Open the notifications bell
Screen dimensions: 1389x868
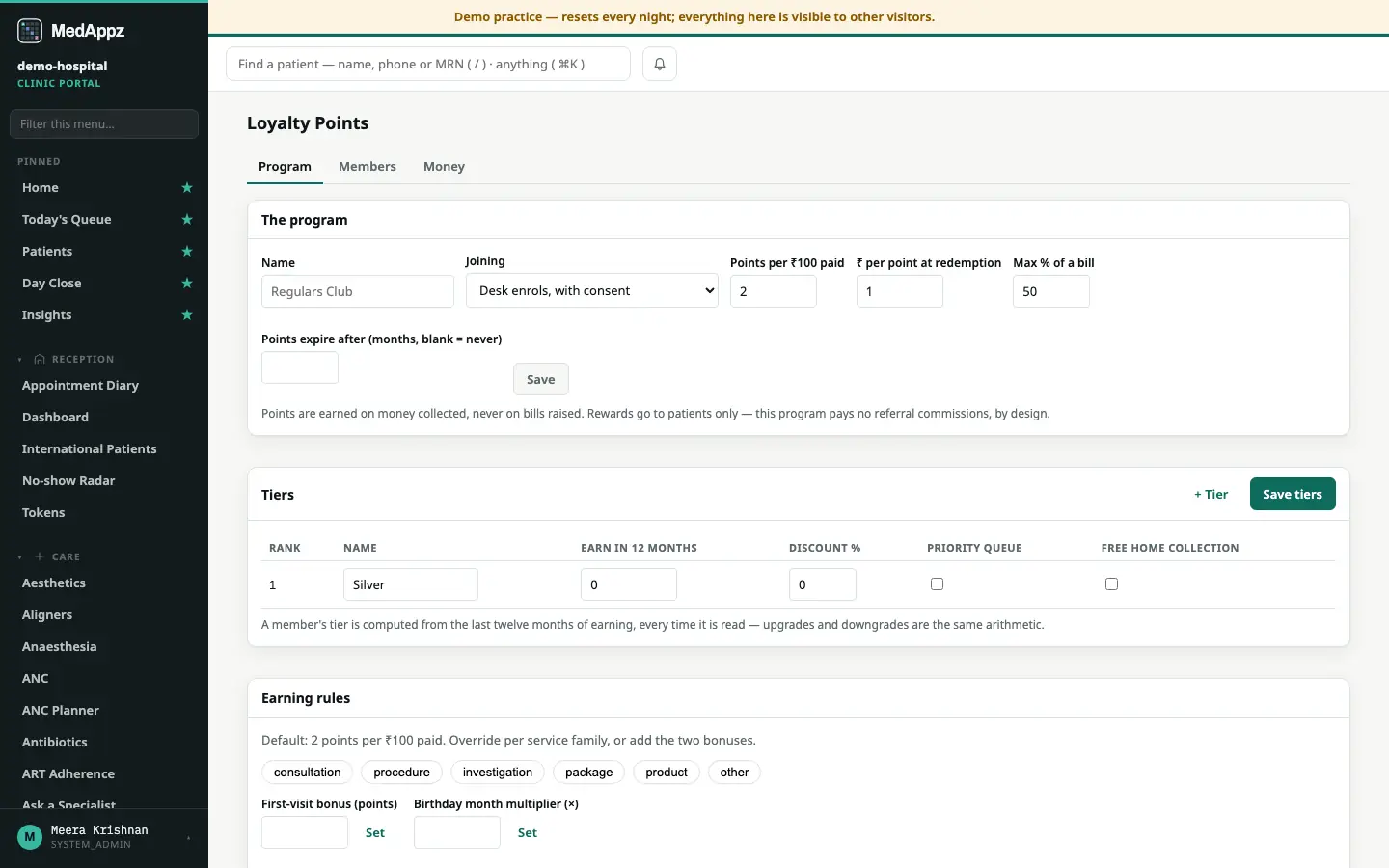point(660,64)
